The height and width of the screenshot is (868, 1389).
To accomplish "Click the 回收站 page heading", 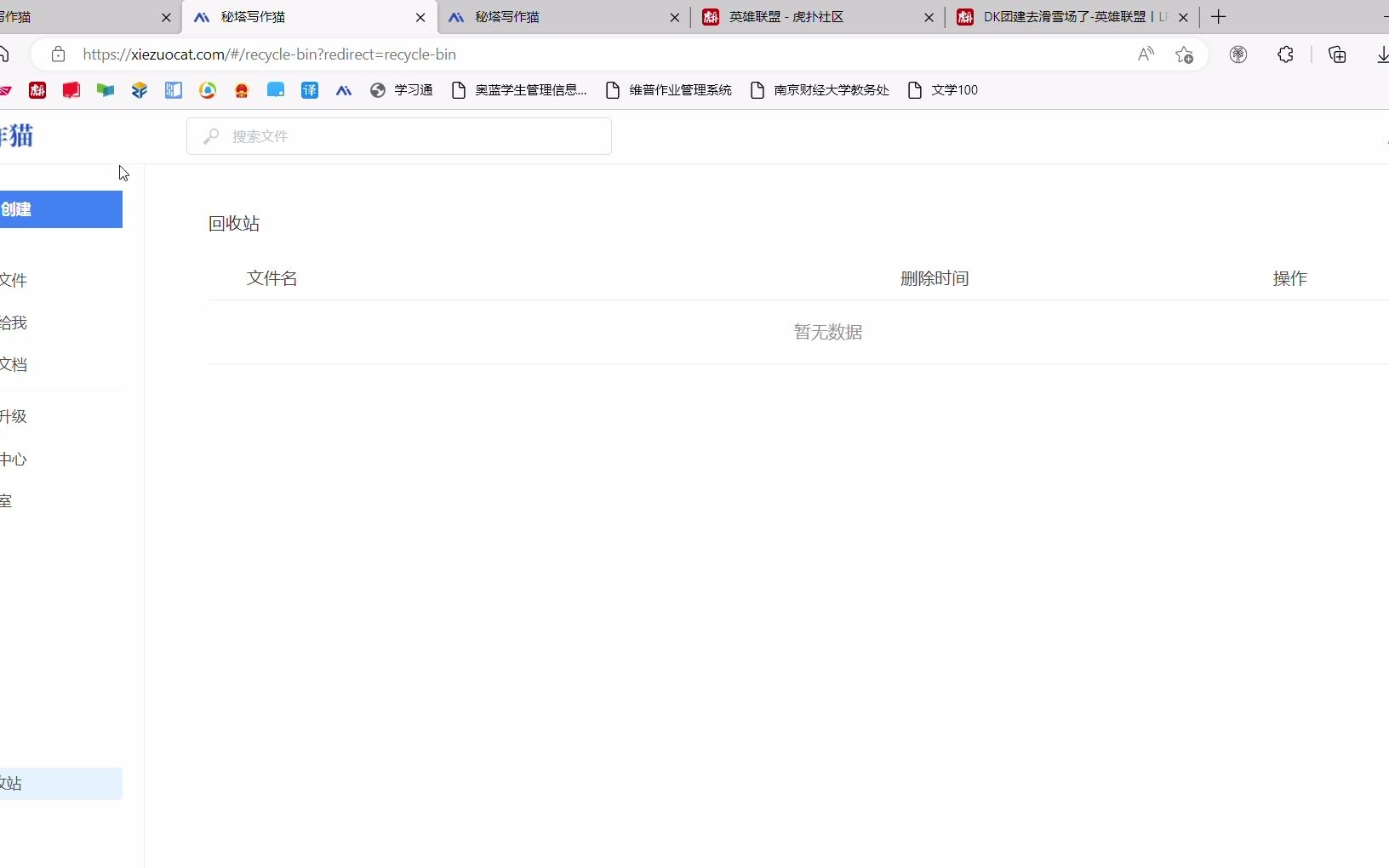I will pyautogui.click(x=234, y=223).
